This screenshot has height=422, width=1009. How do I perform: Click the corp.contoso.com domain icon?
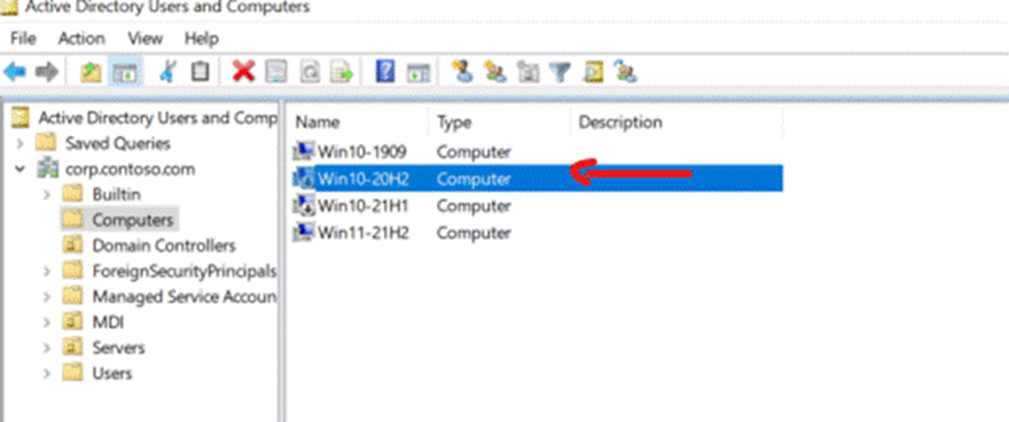click(x=48, y=169)
